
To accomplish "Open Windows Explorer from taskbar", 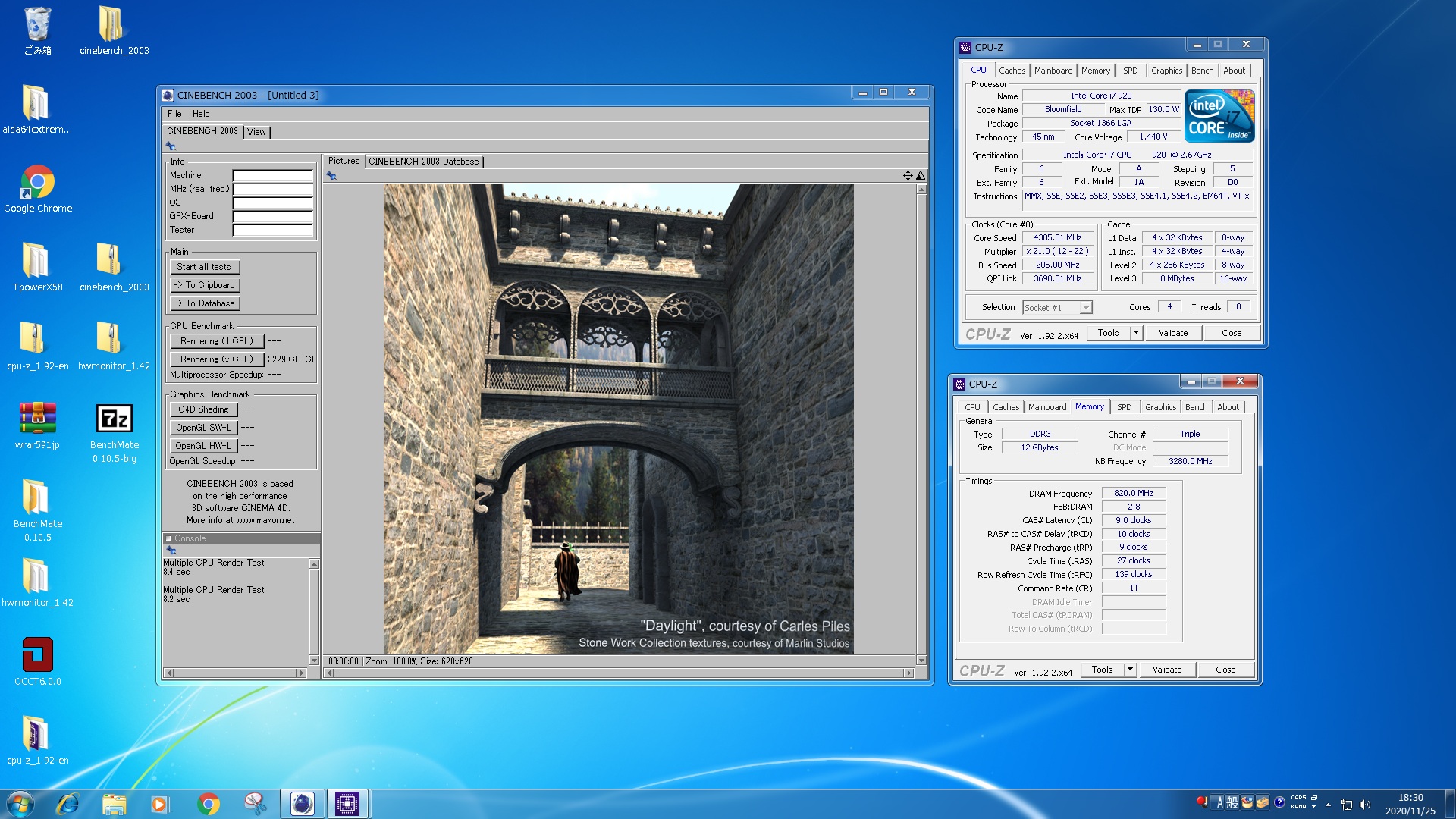I will pos(114,804).
